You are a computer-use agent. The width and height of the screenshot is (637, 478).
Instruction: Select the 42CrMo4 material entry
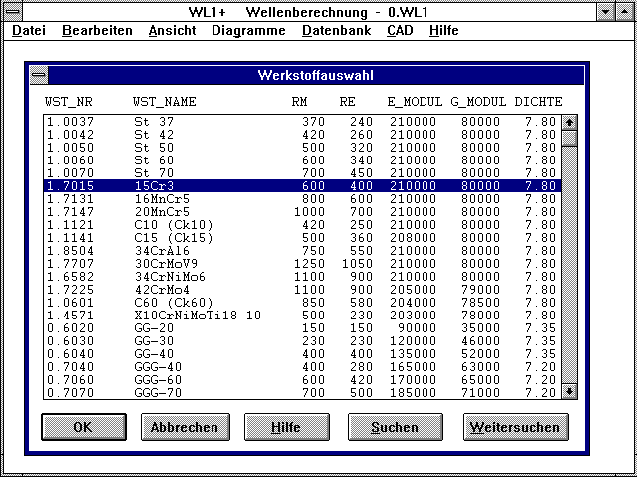[x=300, y=288]
